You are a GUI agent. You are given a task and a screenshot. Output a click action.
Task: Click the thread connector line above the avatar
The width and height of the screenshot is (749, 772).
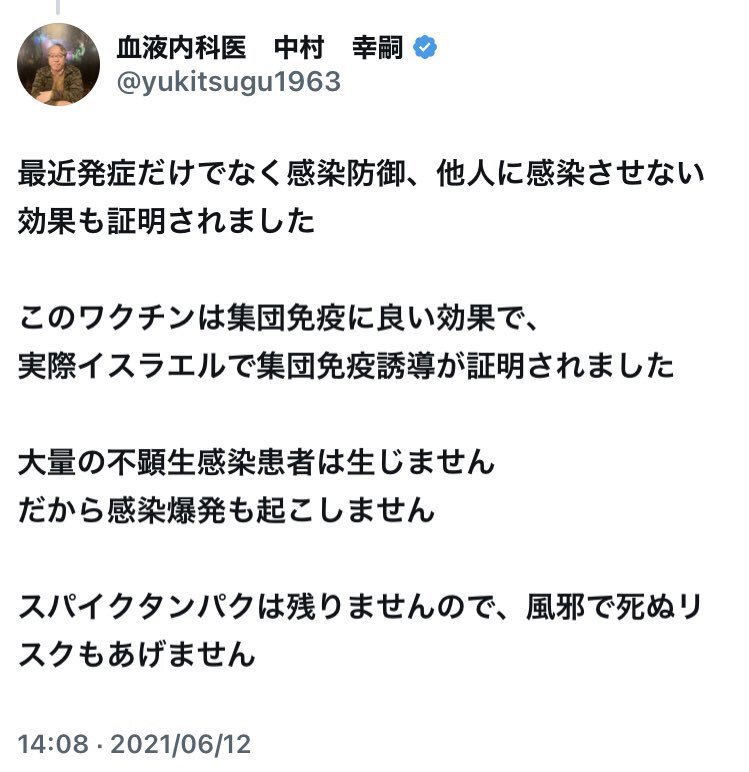click(x=58, y=6)
